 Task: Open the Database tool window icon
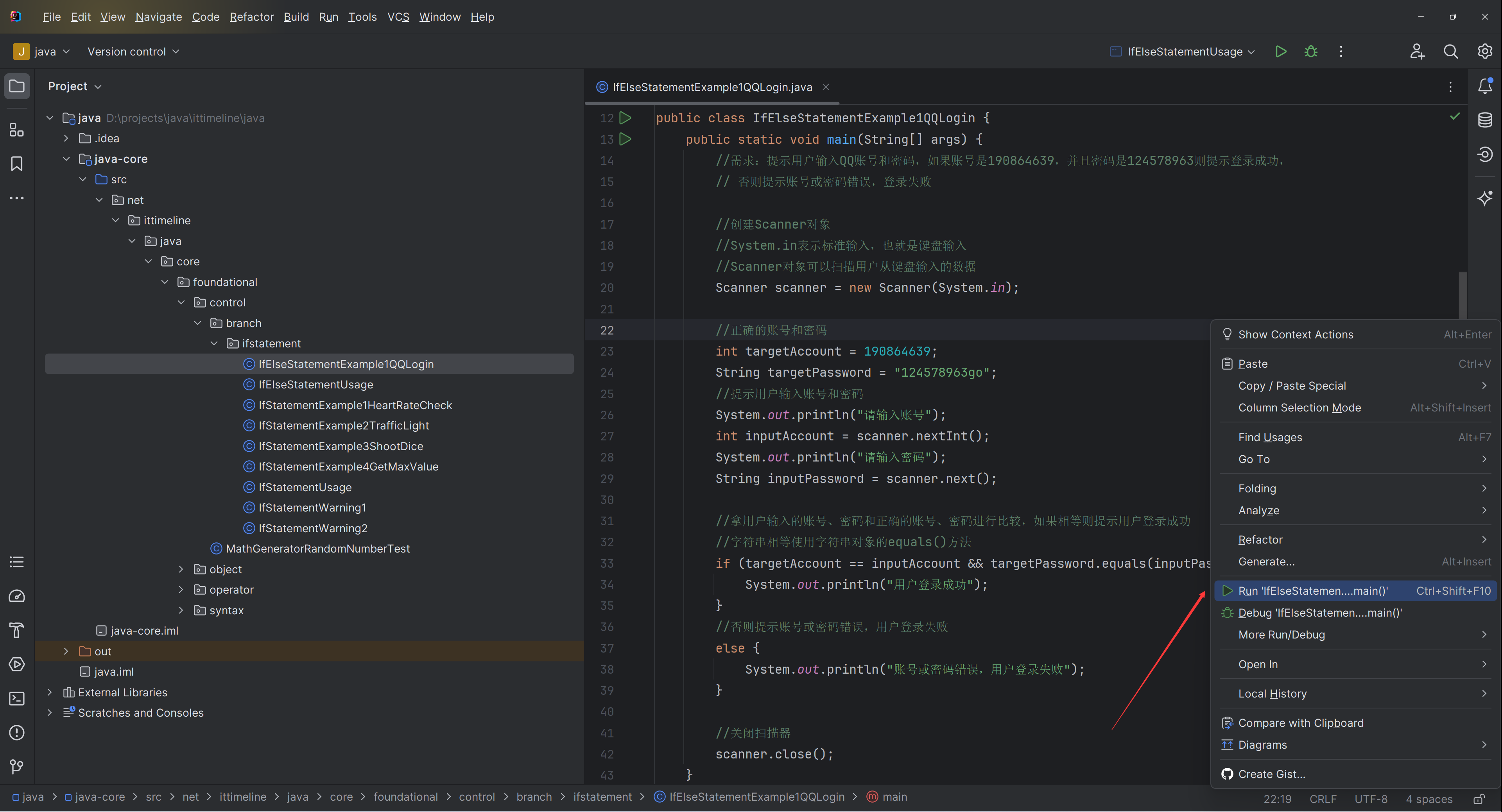click(x=1485, y=120)
